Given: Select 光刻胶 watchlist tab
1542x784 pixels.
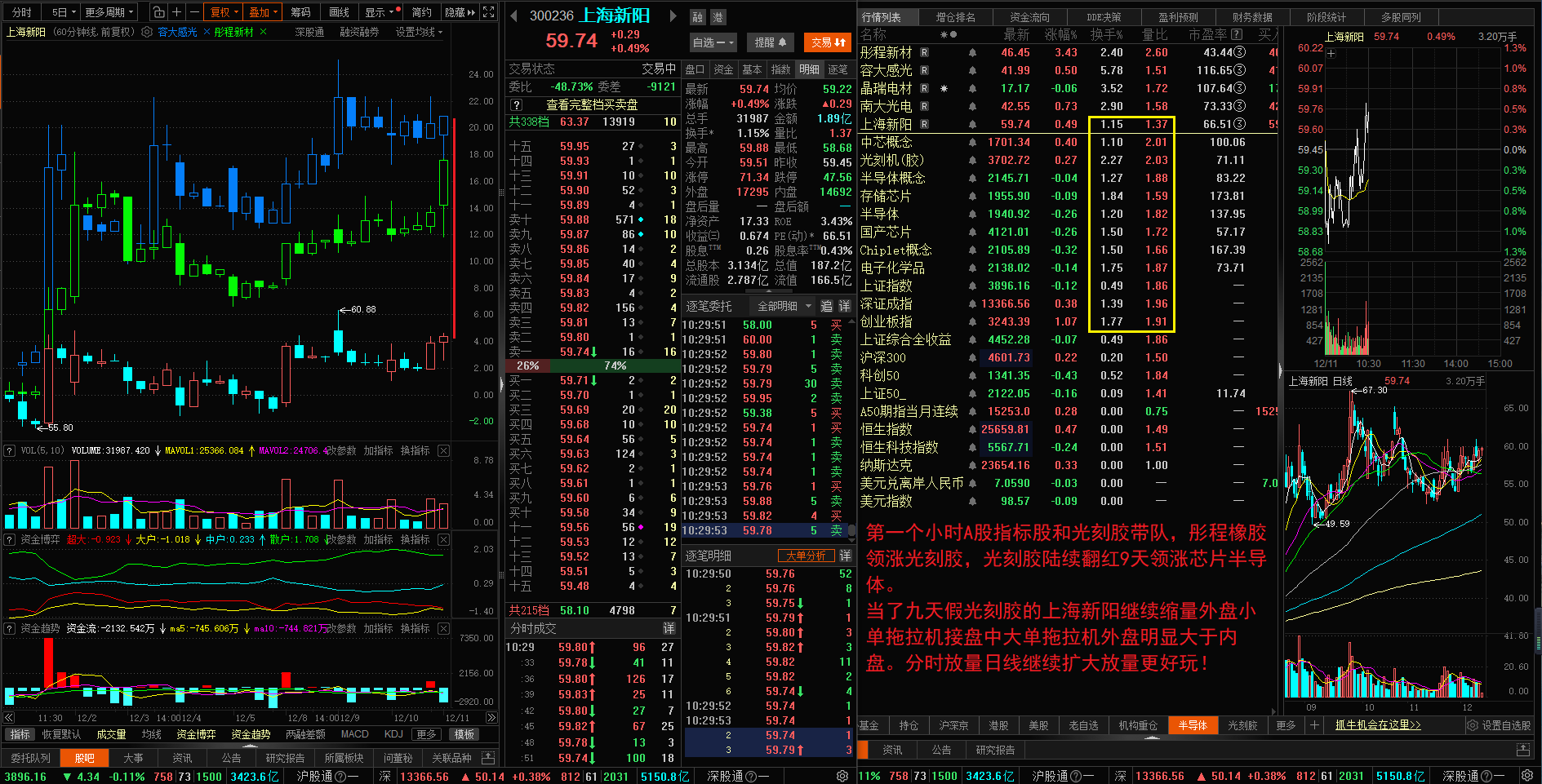Looking at the screenshot, I should [1242, 725].
